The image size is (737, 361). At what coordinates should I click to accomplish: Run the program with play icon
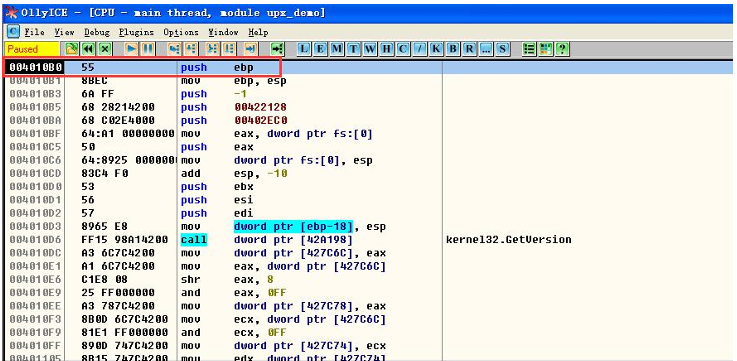[x=132, y=49]
